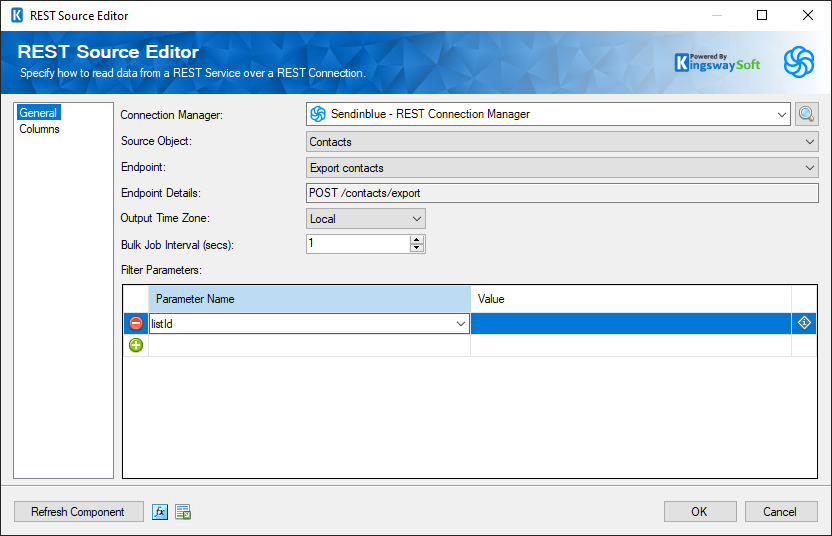The height and width of the screenshot is (536, 832).
Task: Click the Parameter Name column header
Action: tap(309, 299)
